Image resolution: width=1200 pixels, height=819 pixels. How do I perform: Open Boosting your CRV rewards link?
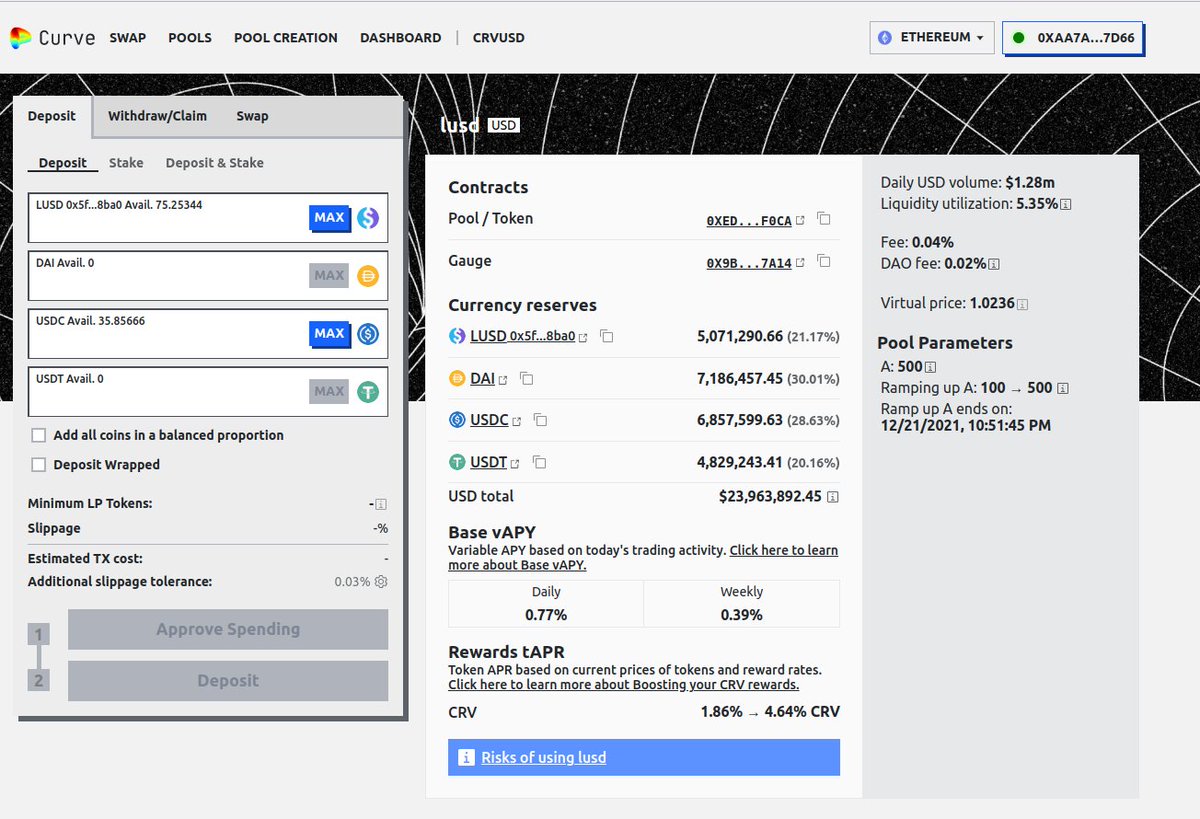tap(624, 685)
